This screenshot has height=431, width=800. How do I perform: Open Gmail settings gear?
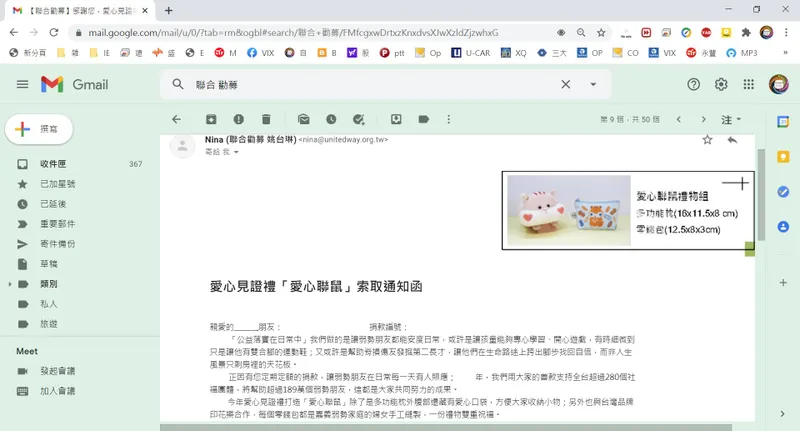pos(721,84)
